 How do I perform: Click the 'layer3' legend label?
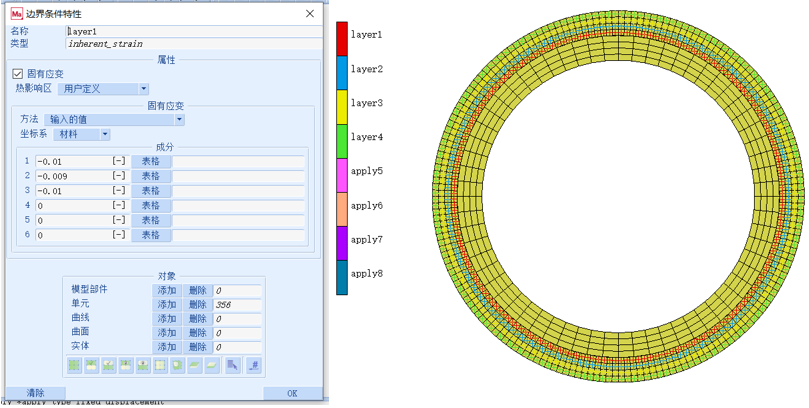(367, 103)
